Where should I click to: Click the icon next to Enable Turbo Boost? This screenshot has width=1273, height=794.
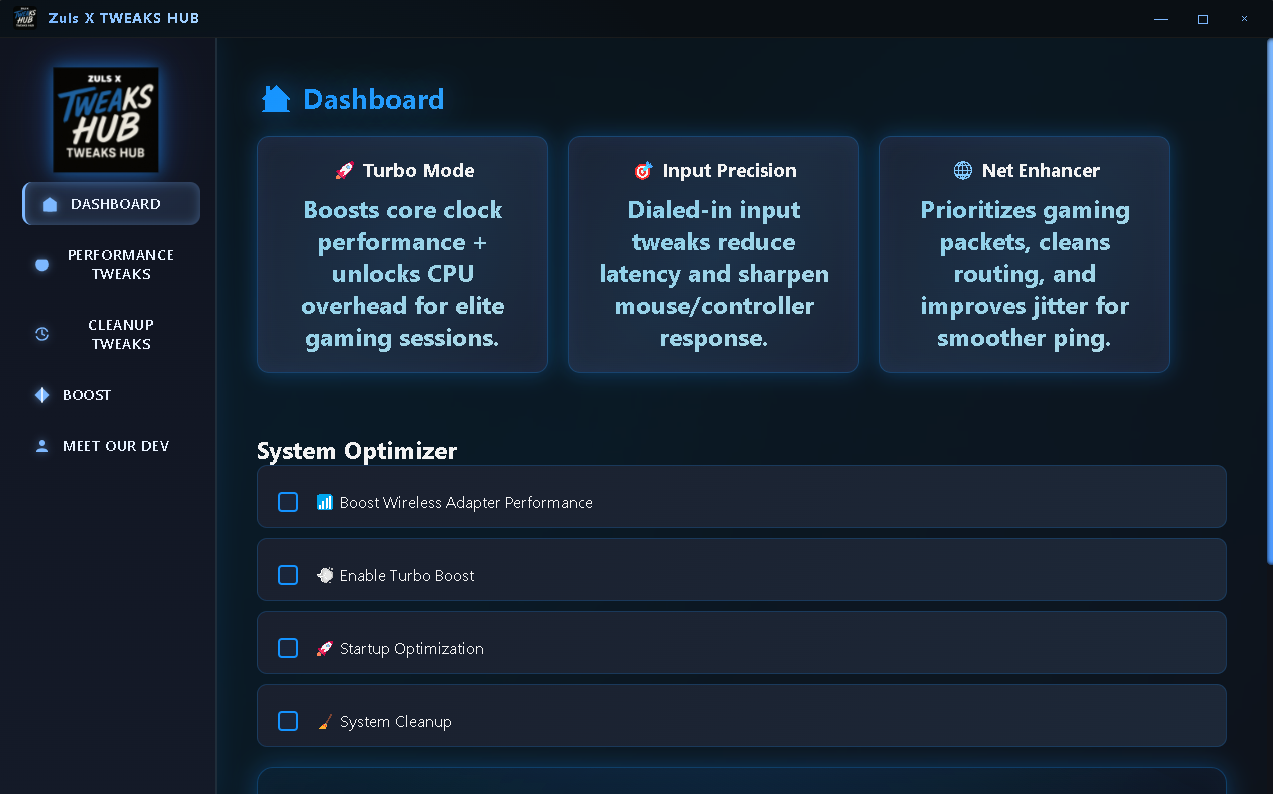click(325, 575)
